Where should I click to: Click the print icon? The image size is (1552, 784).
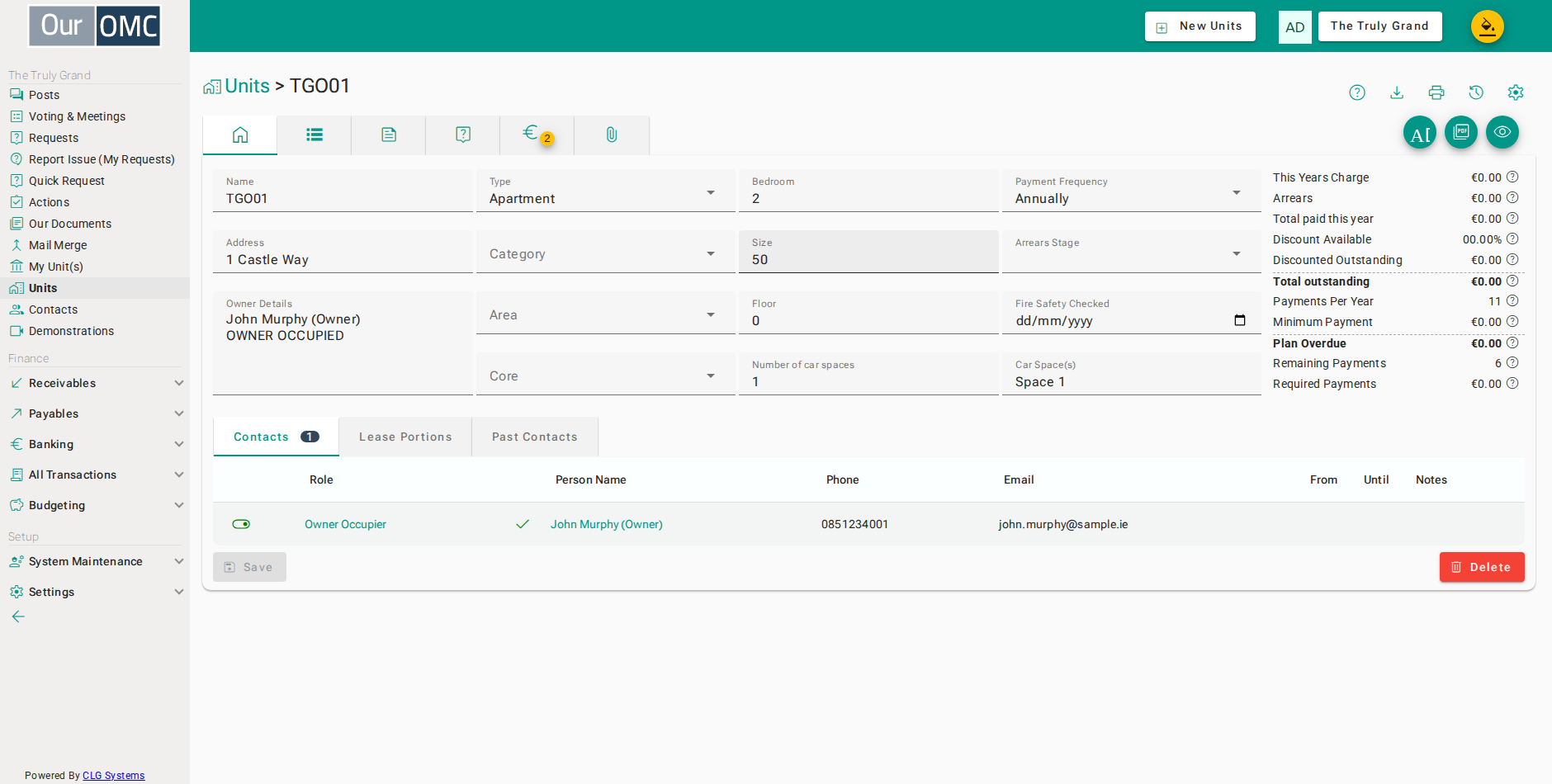[x=1436, y=92]
